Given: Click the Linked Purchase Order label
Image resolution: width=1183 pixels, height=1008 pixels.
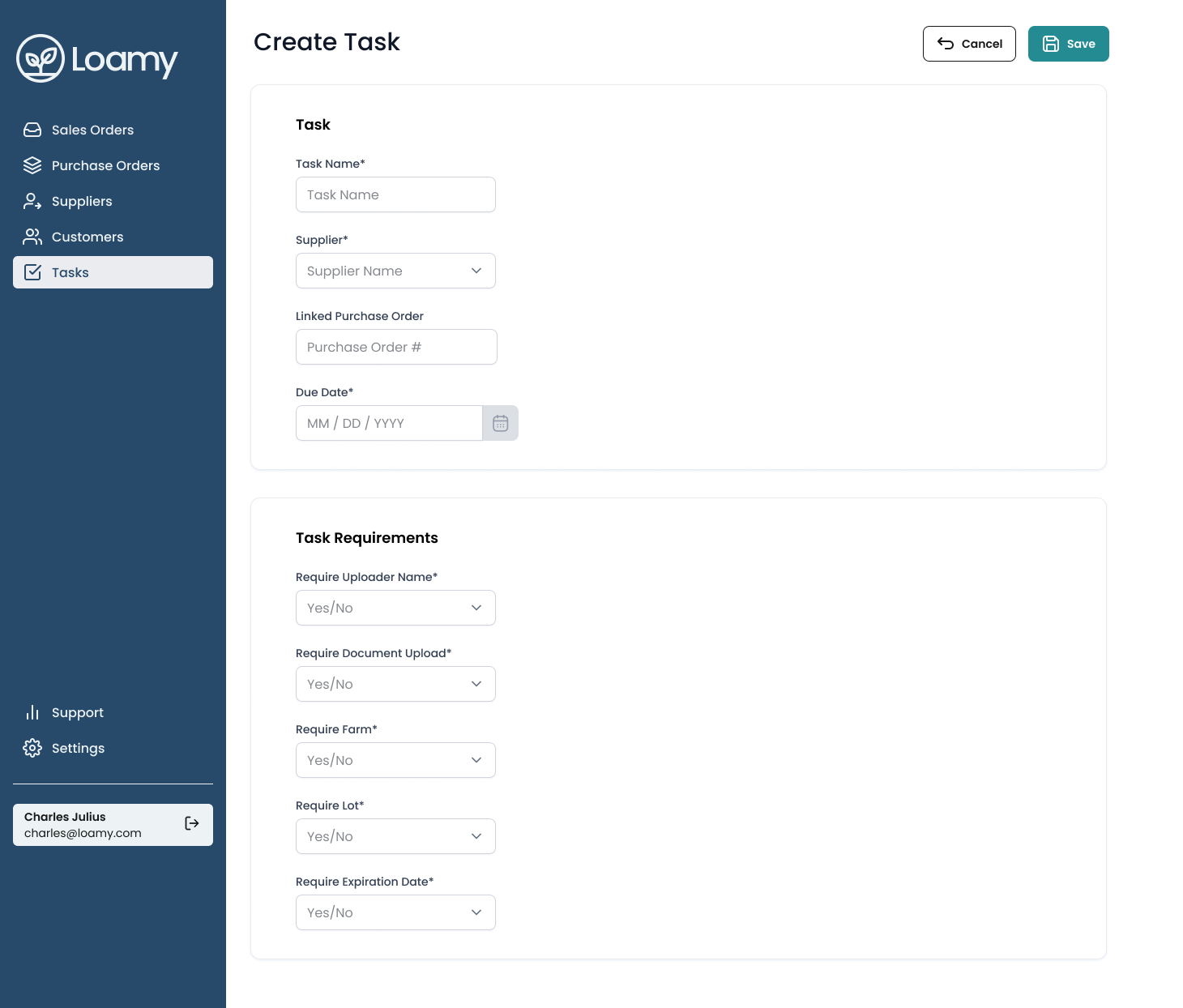Looking at the screenshot, I should 360,316.
